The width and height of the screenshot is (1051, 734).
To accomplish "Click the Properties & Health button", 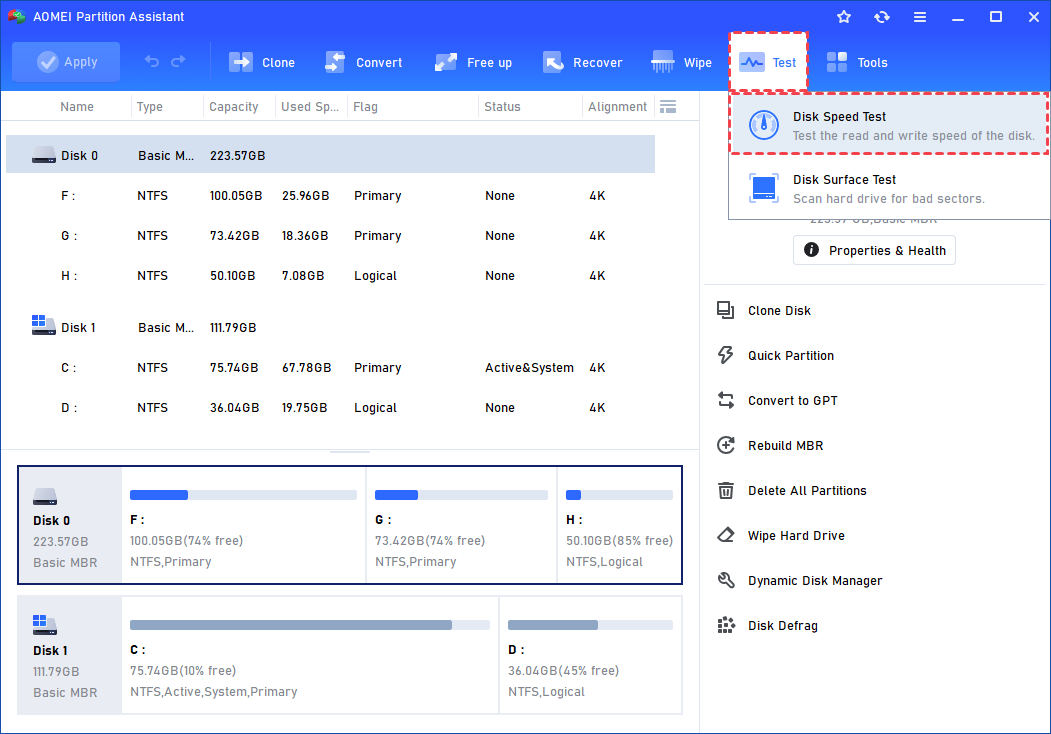I will (x=874, y=250).
